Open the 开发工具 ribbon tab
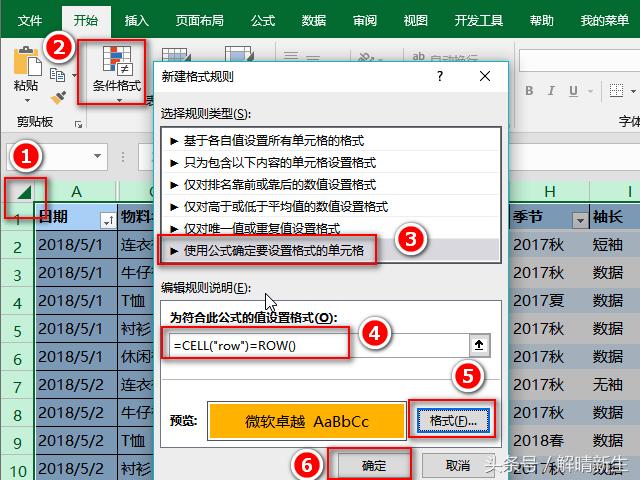Image resolution: width=640 pixels, height=480 pixels. coord(479,20)
